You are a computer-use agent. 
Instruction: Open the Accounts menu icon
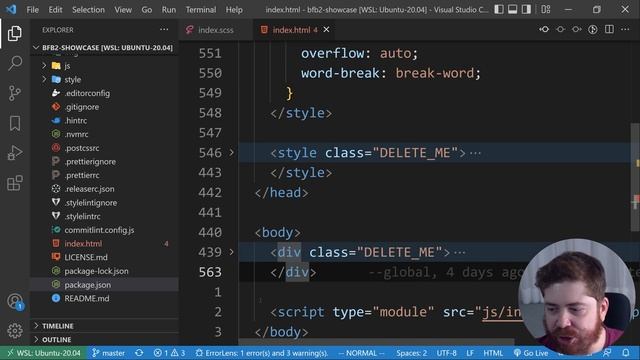(15, 302)
